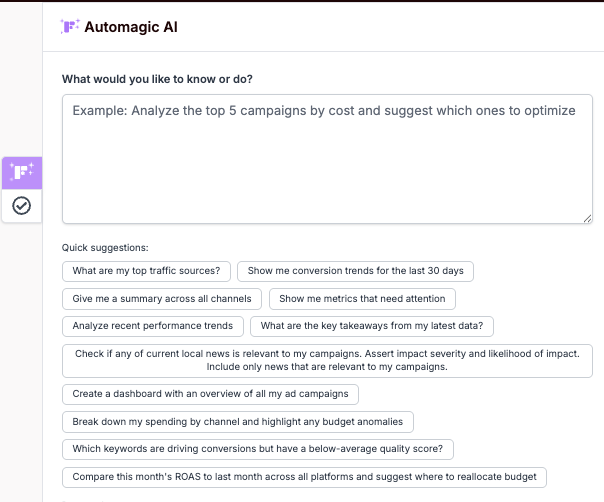
Task: Click the left sidebar strip above icons
Action: pos(21,79)
